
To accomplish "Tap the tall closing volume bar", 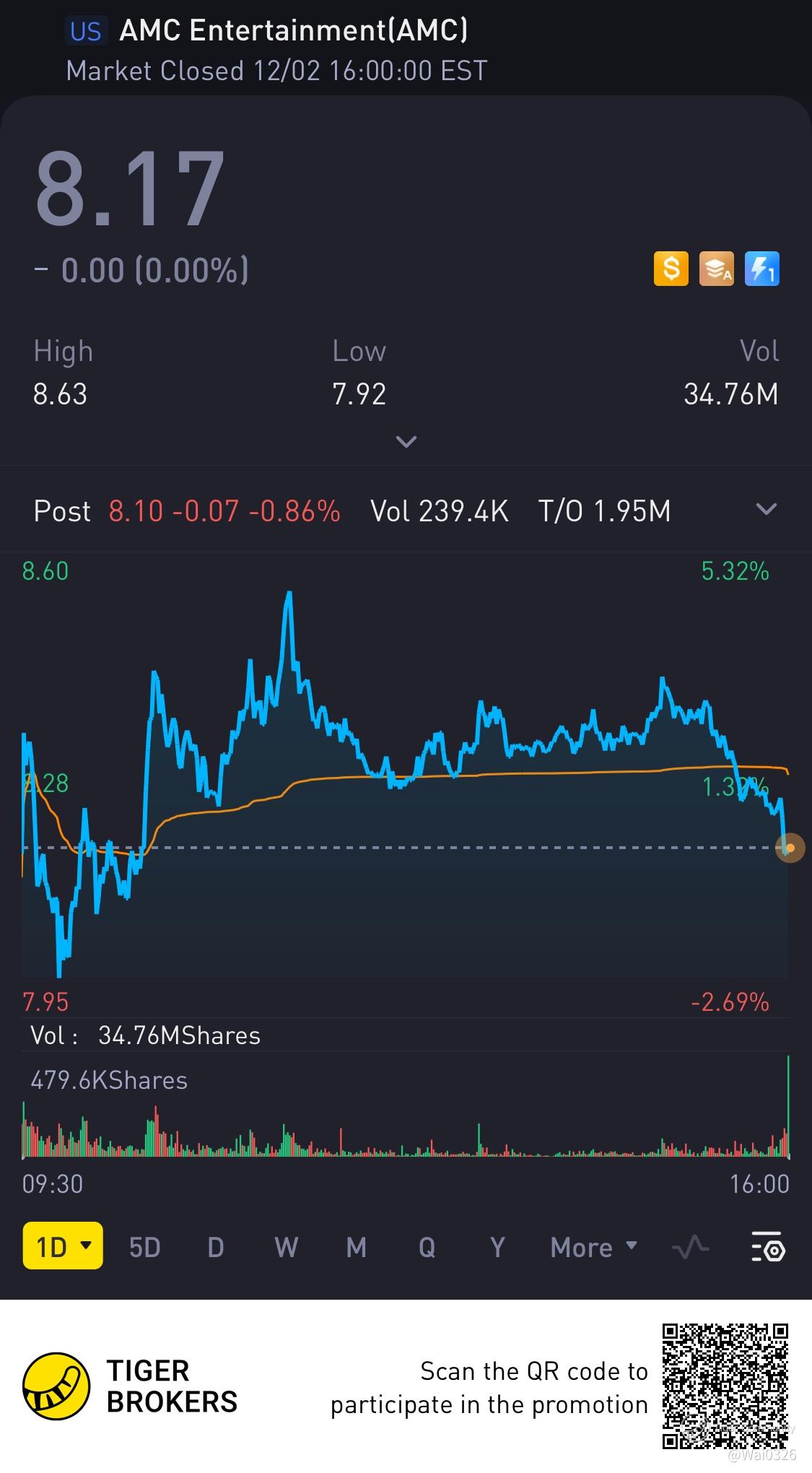I will (788, 1106).
